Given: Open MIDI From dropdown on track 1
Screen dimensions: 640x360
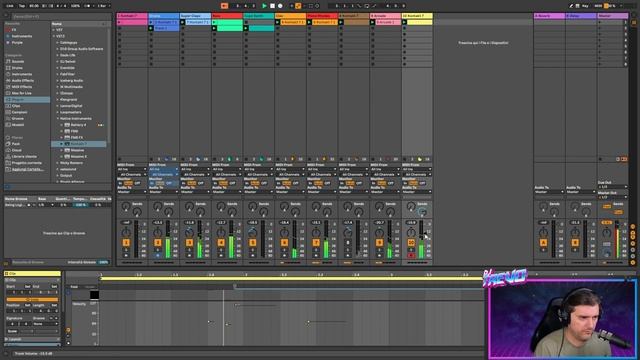Looking at the screenshot, I should (131, 169).
